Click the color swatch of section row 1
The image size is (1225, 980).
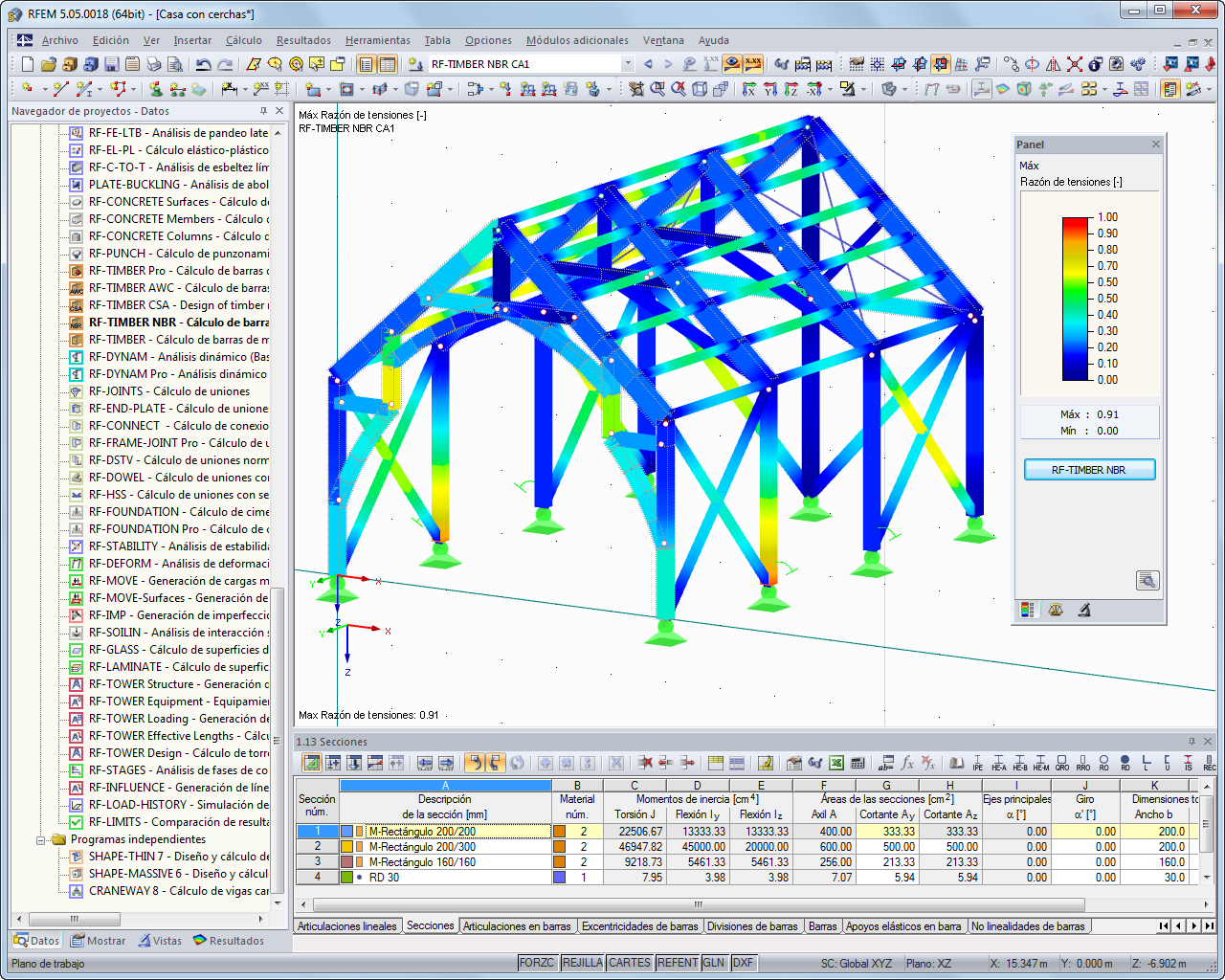coord(346,832)
